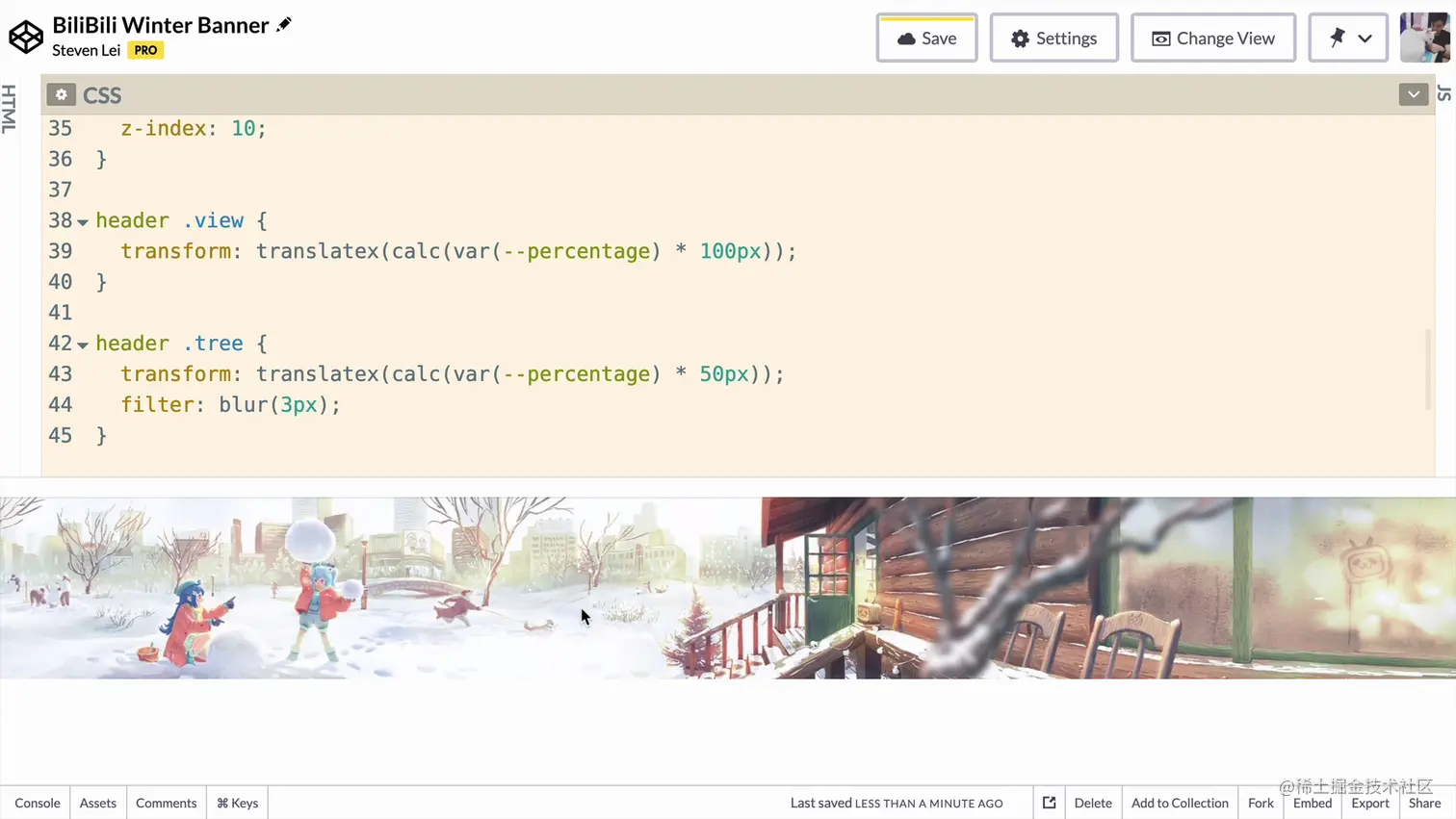Click header .view selector text
Screen dimensions: 1456x819
[169, 220]
